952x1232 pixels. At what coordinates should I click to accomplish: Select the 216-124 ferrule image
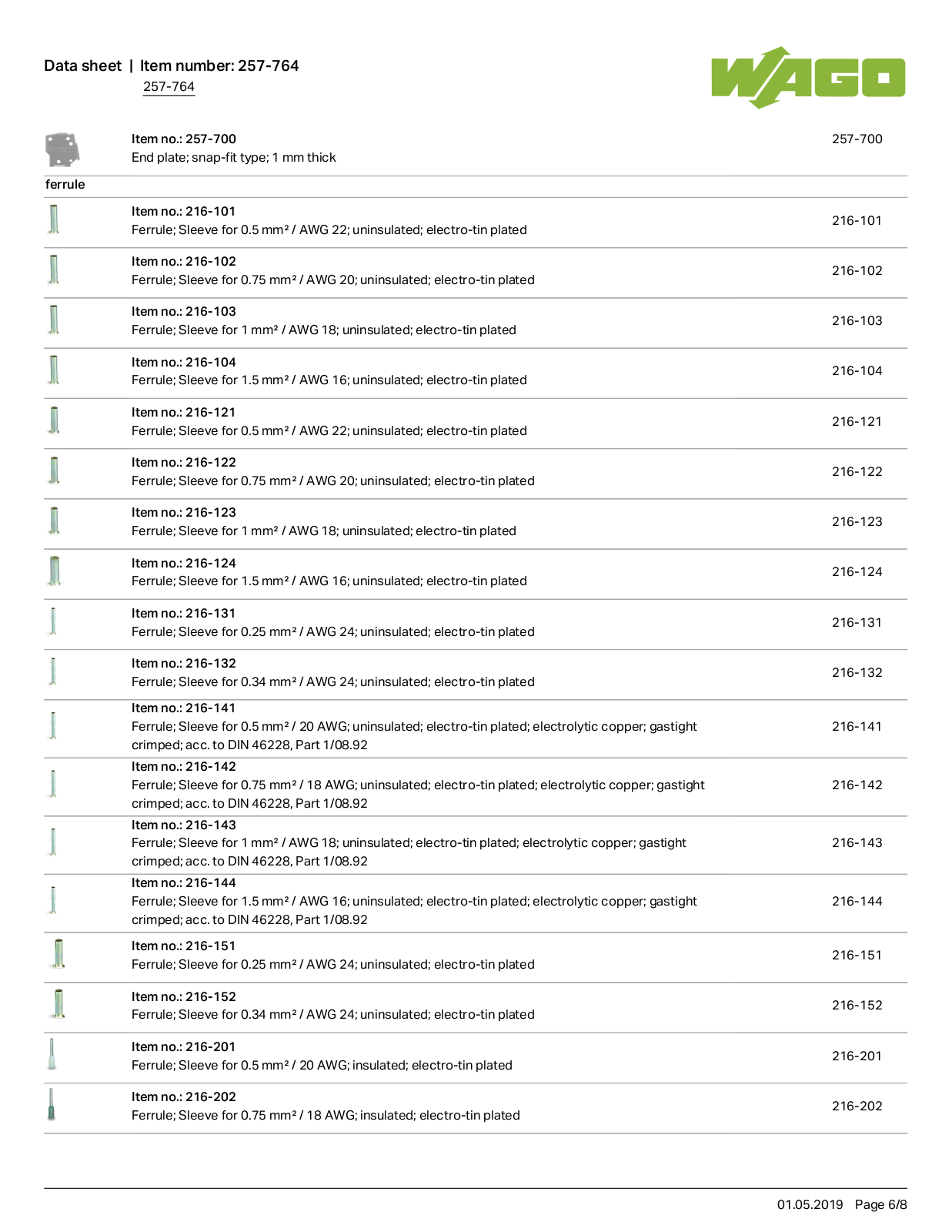pyautogui.click(x=54, y=571)
